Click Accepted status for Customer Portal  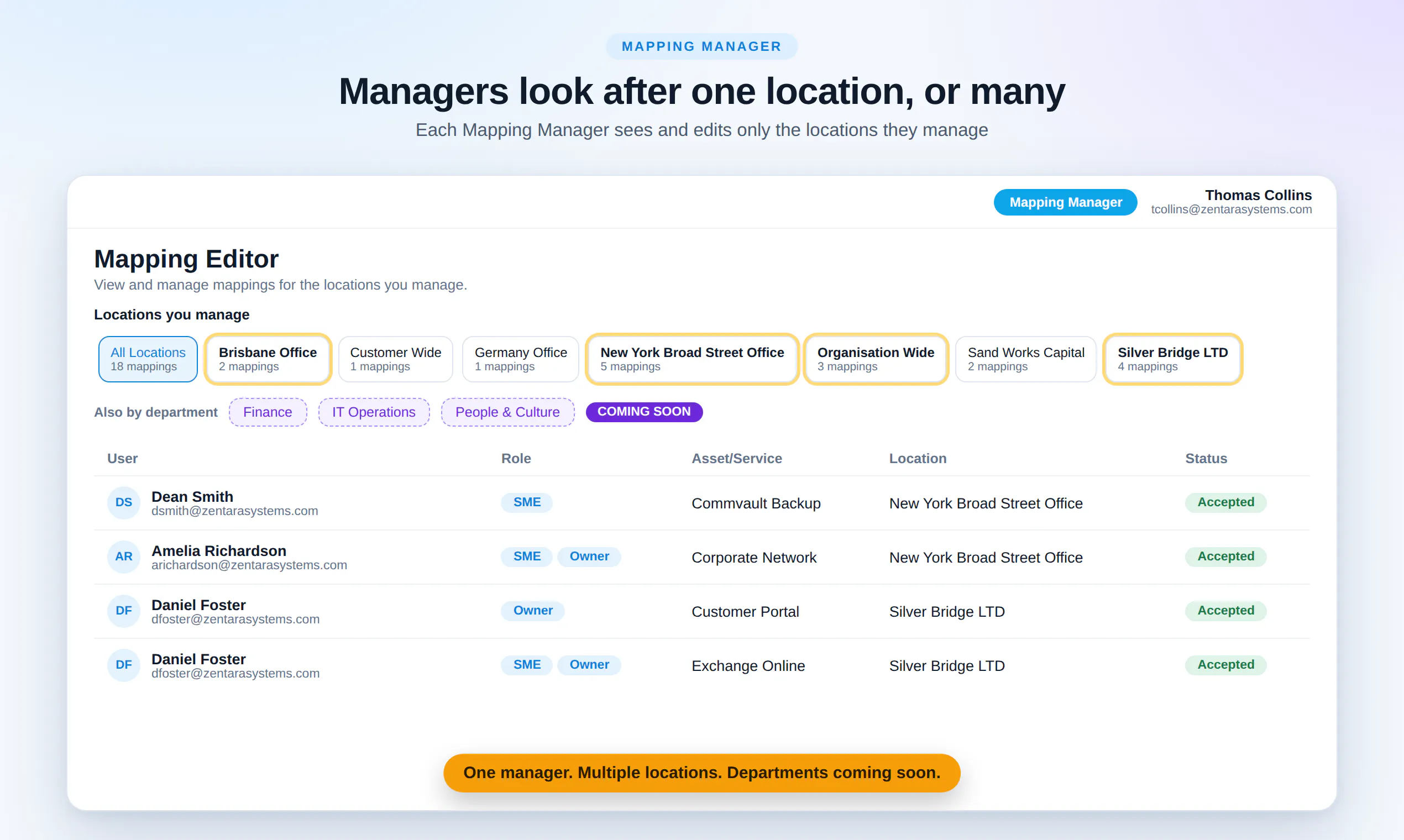(x=1225, y=611)
